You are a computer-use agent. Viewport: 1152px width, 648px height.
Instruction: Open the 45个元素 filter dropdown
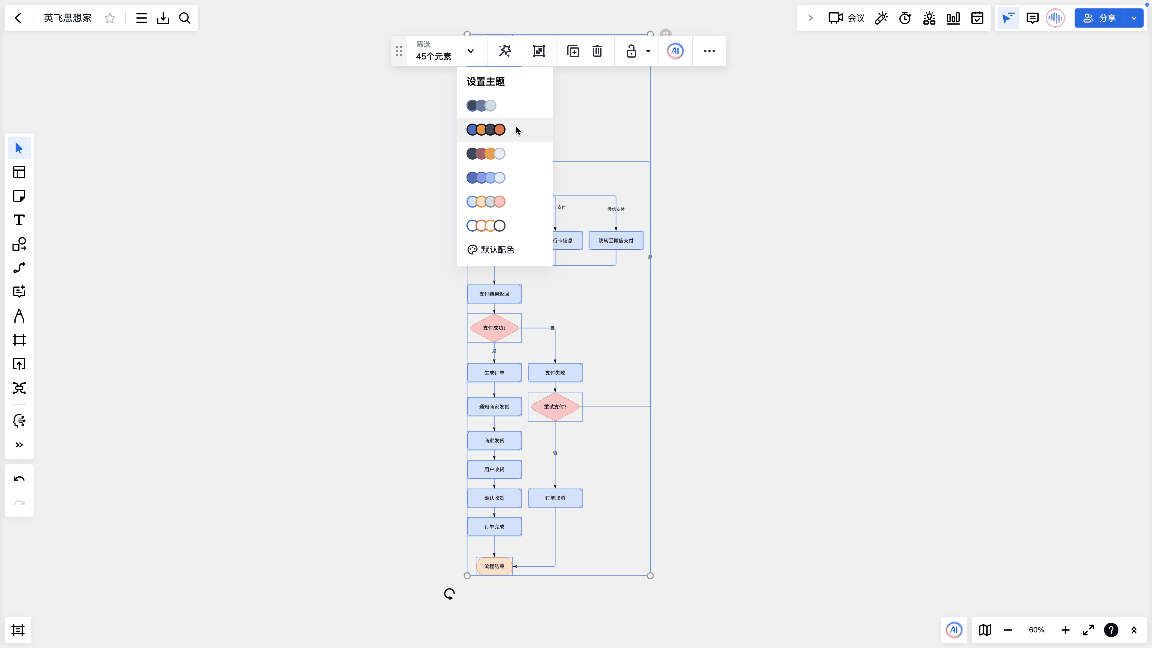(x=445, y=51)
